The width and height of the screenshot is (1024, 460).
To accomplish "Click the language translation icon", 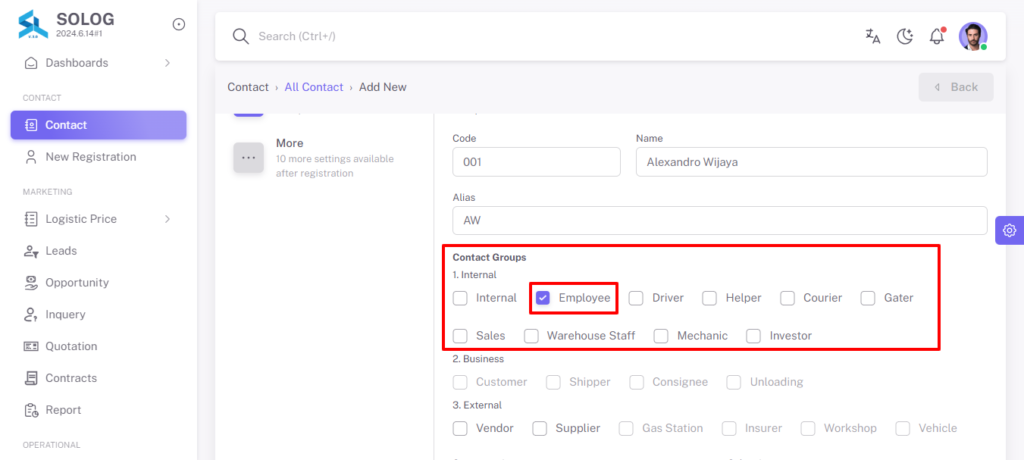I will pyautogui.click(x=872, y=37).
